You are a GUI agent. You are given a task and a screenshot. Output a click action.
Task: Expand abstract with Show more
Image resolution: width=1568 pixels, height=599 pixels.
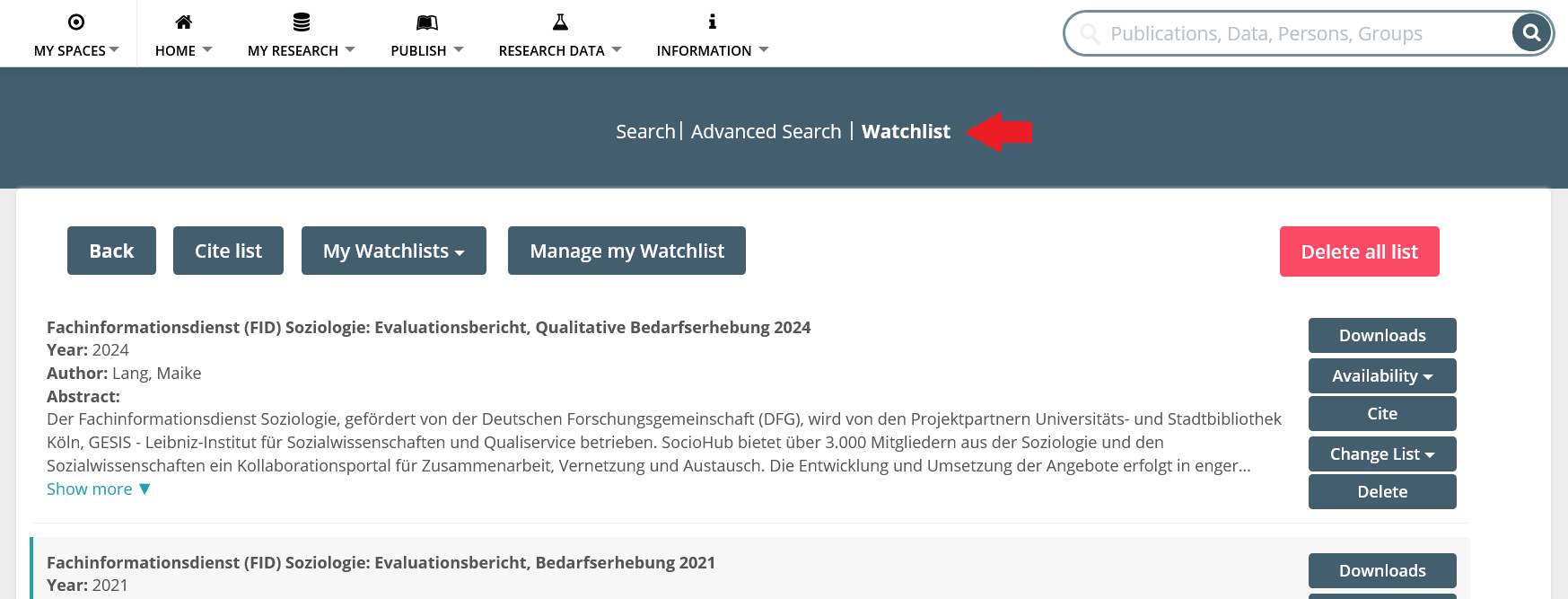point(98,489)
